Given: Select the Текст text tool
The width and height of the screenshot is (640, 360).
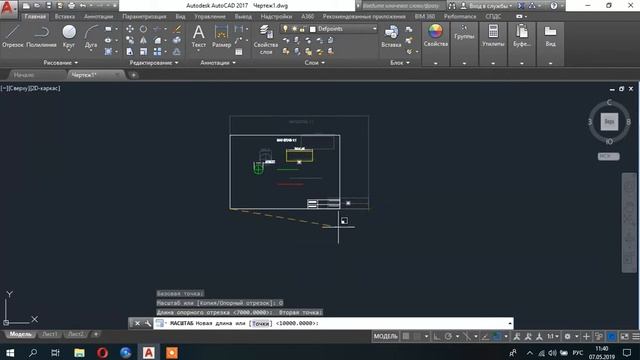Looking at the screenshot, I should (199, 37).
